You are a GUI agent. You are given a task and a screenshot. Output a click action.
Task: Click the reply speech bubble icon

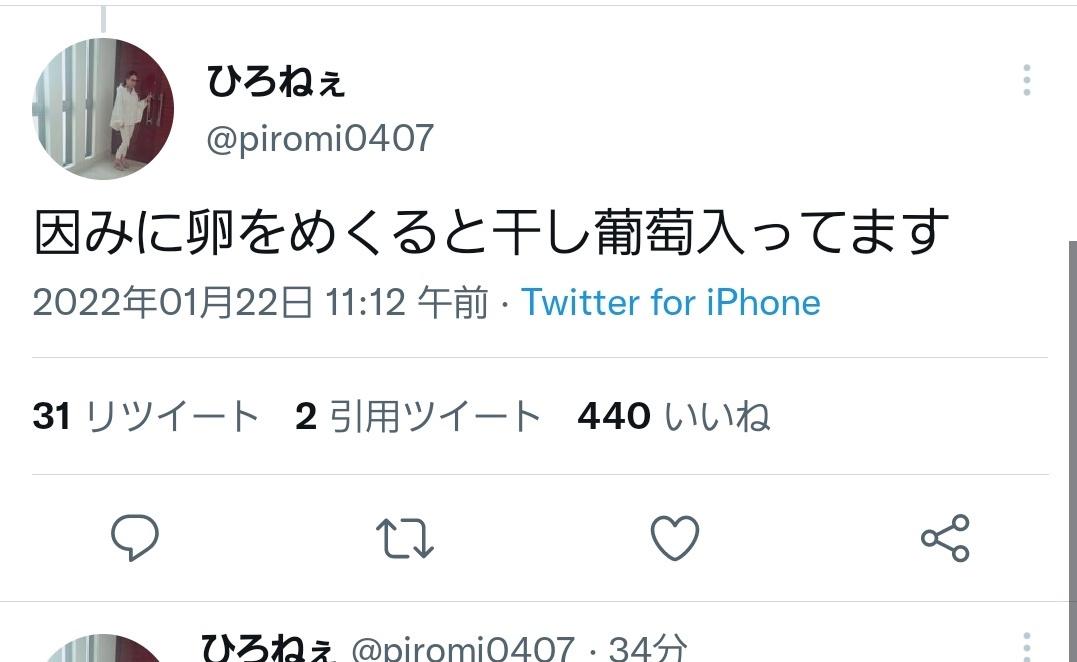click(x=135, y=537)
